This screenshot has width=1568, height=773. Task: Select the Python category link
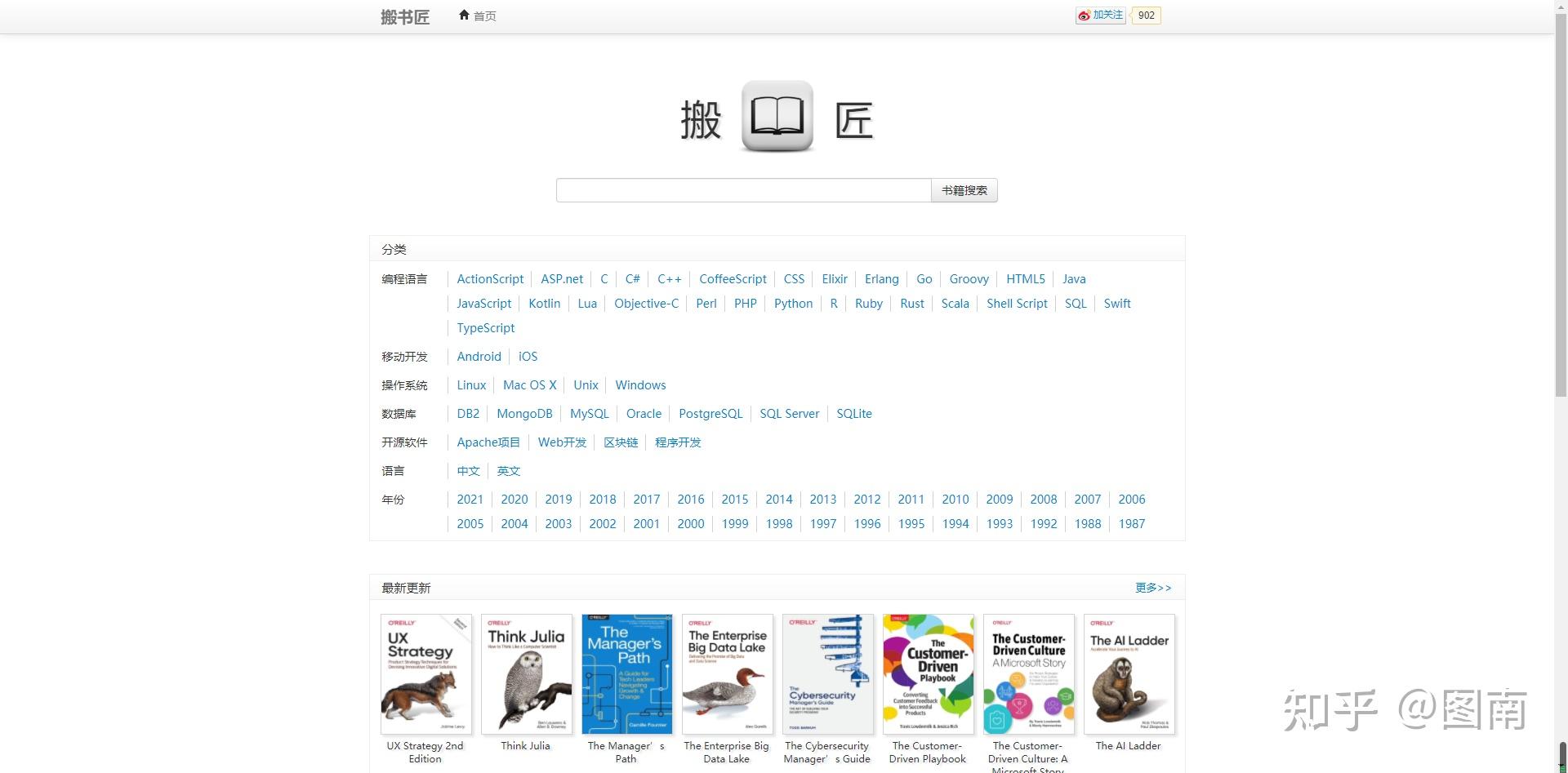(793, 303)
